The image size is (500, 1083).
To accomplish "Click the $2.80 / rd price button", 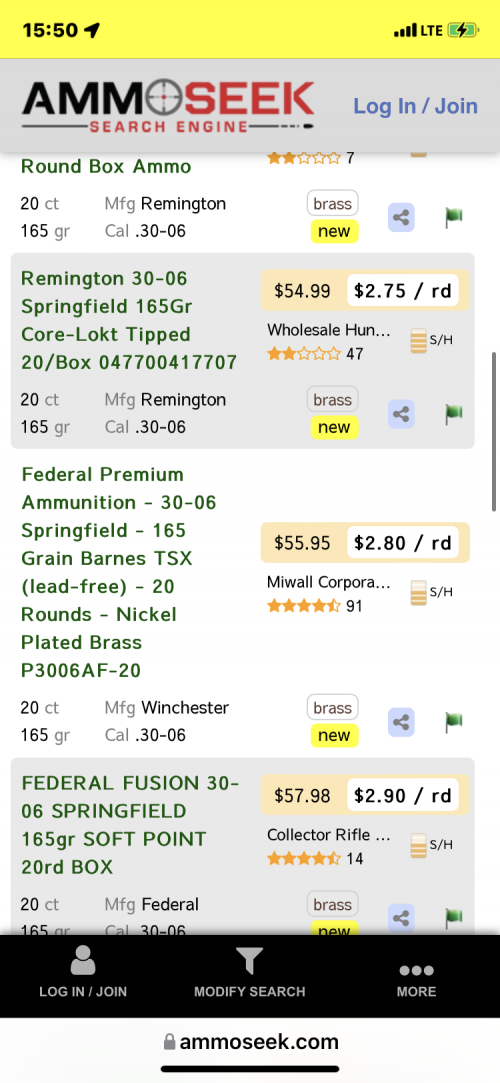I will click(403, 542).
